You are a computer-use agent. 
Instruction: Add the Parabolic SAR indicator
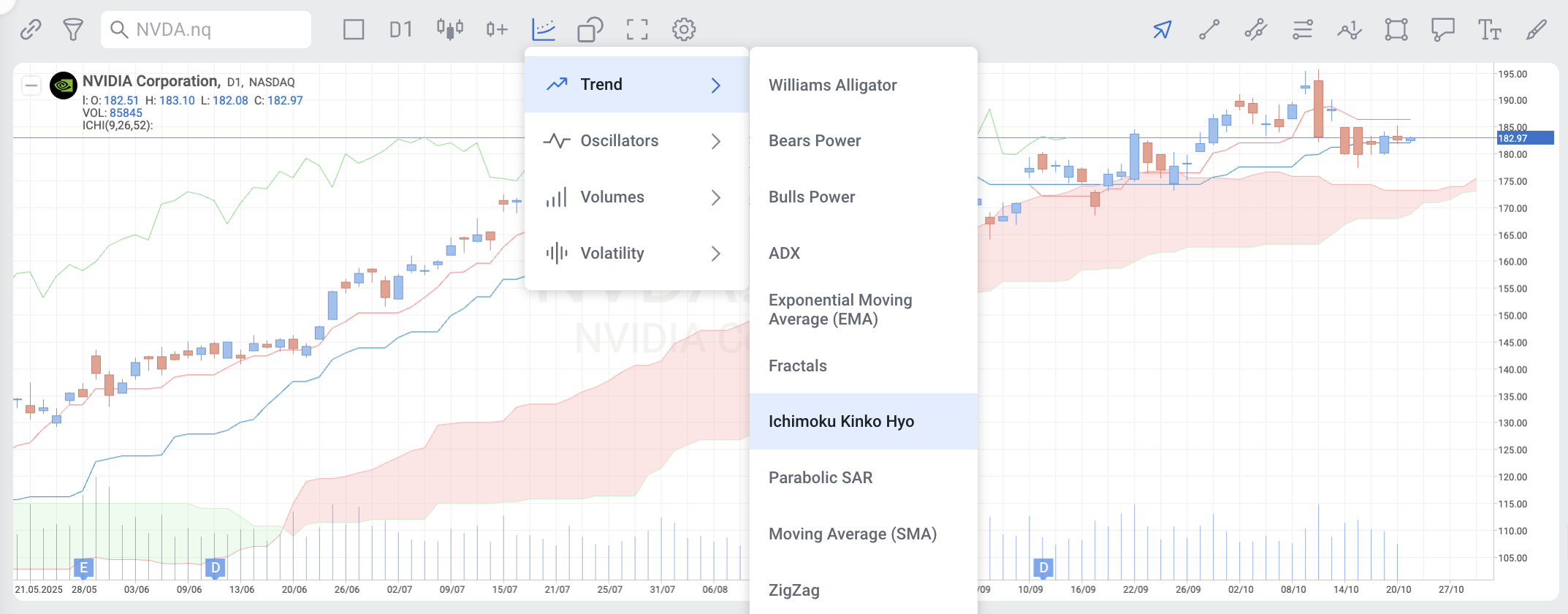click(864, 478)
